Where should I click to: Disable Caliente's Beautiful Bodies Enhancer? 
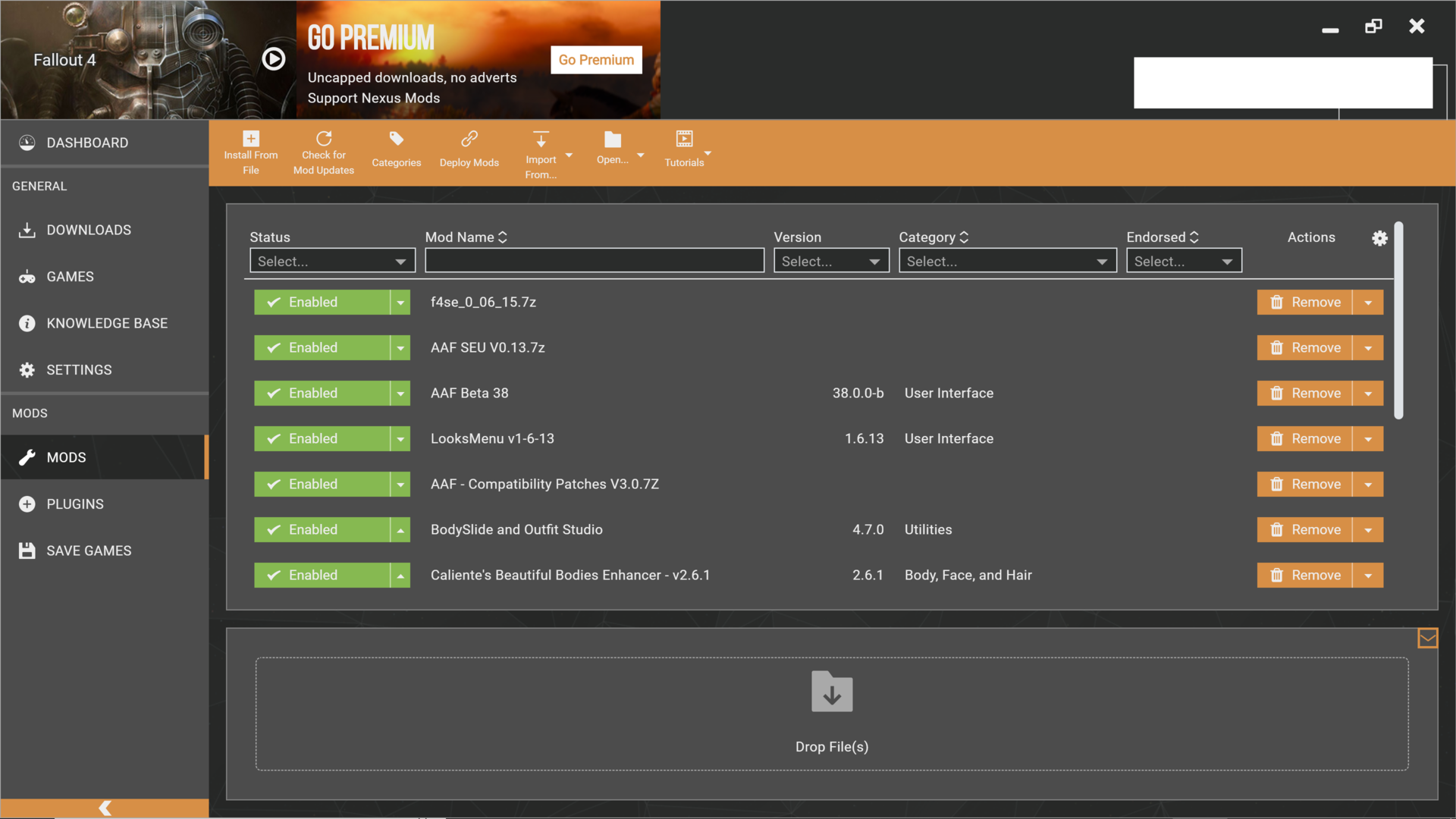point(322,576)
